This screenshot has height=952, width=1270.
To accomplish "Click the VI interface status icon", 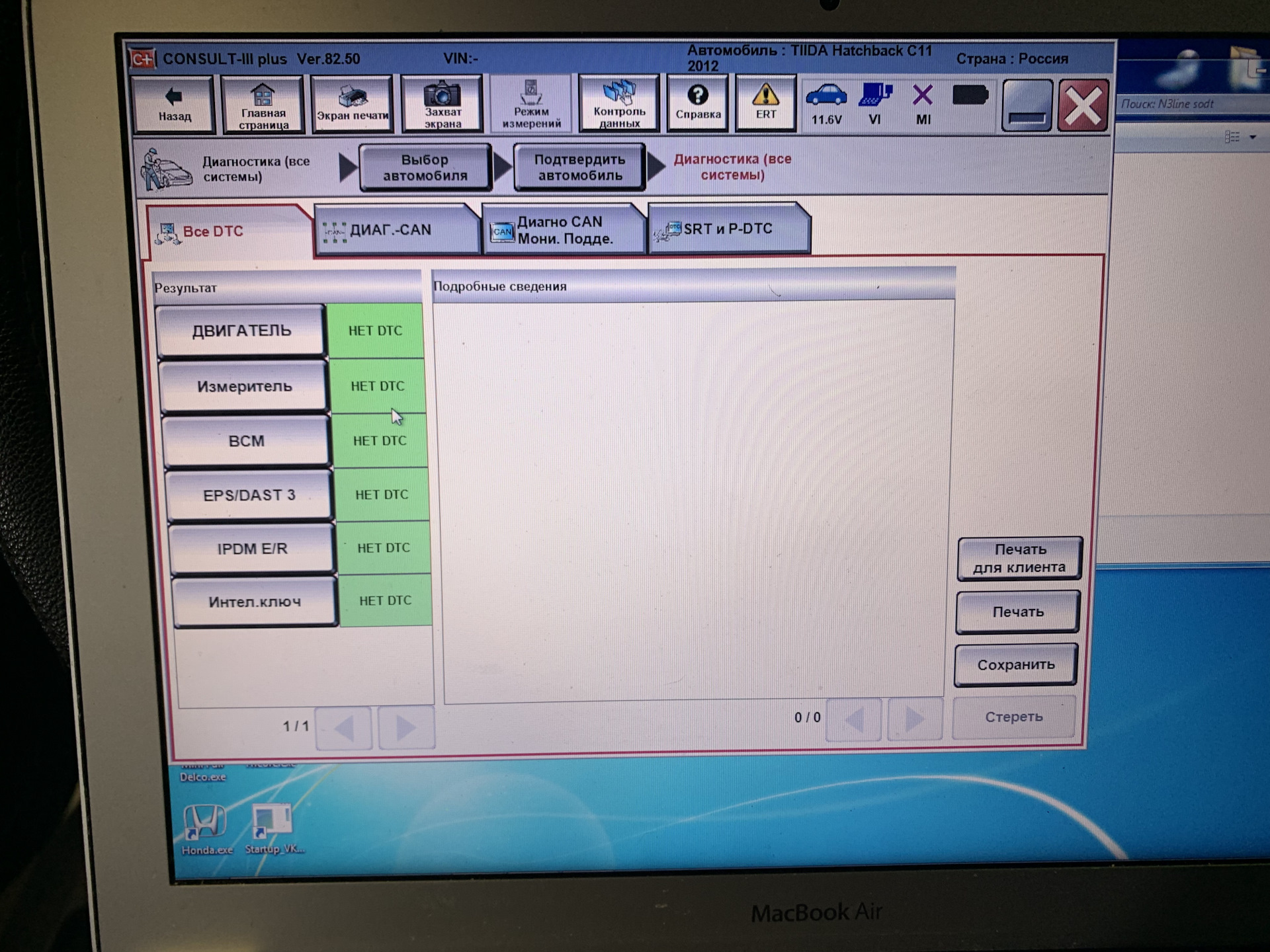I will coord(875,104).
